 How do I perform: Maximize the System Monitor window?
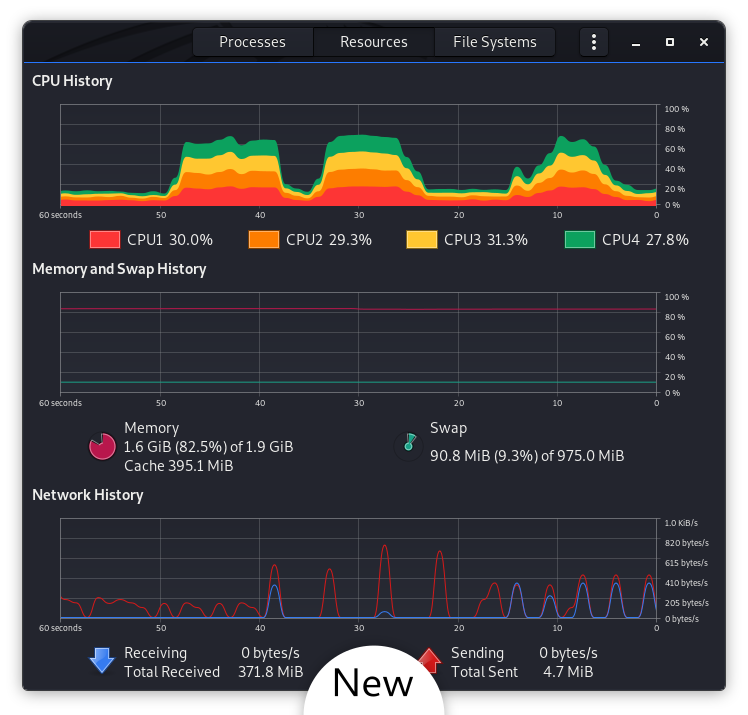(669, 42)
